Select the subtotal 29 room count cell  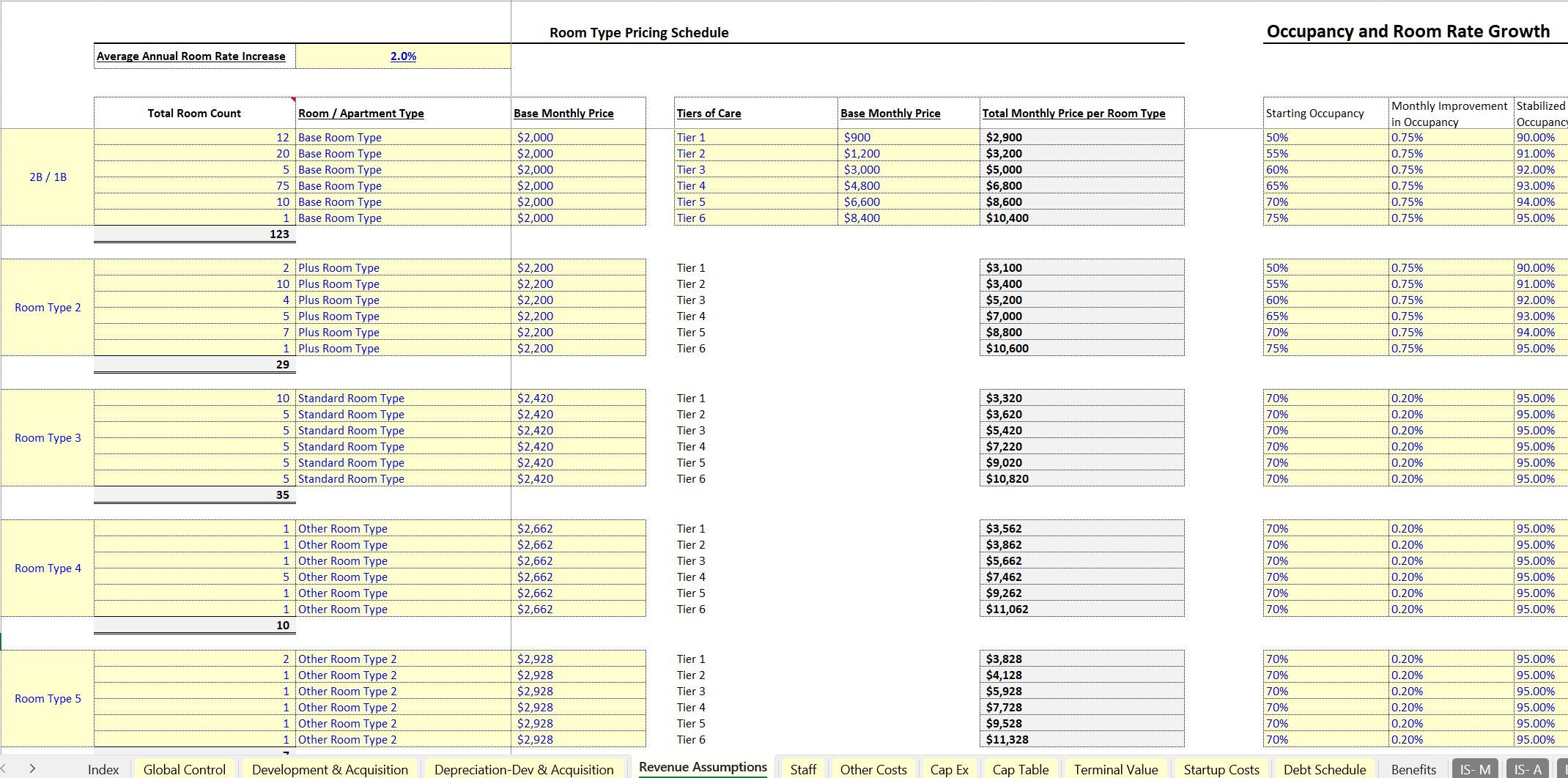(x=195, y=365)
